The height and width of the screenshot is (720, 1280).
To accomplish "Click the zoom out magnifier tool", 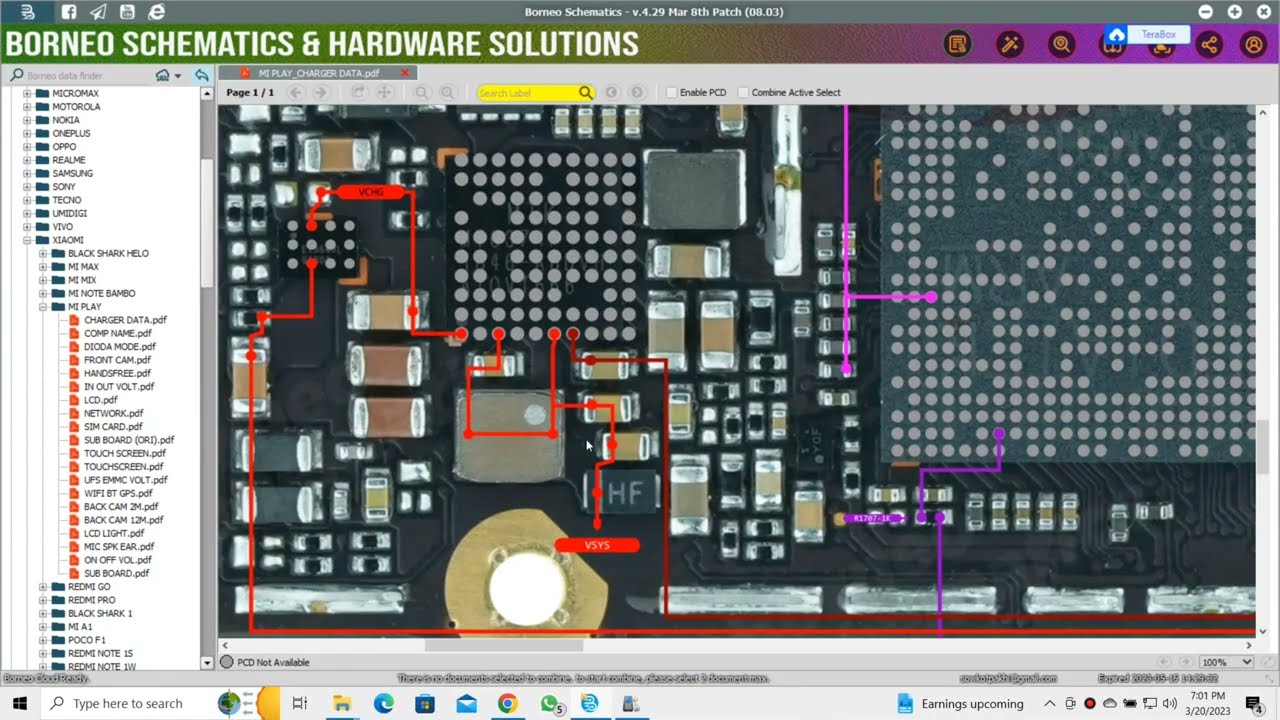I will click(423, 92).
